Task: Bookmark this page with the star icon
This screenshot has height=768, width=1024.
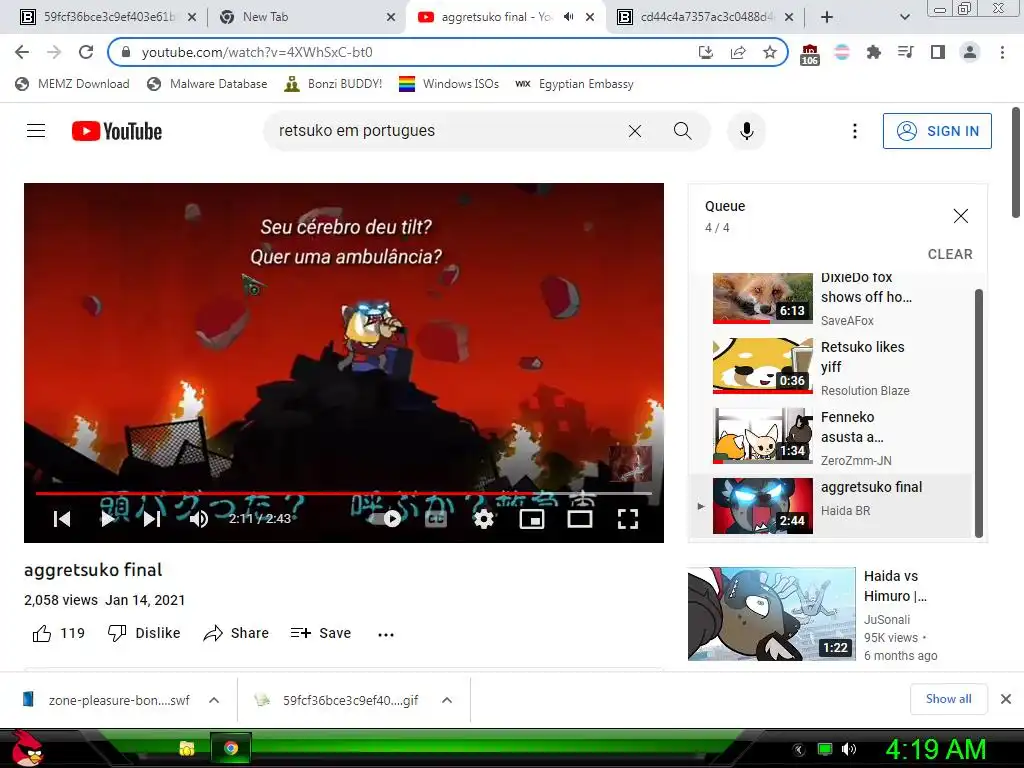Action: [770, 52]
